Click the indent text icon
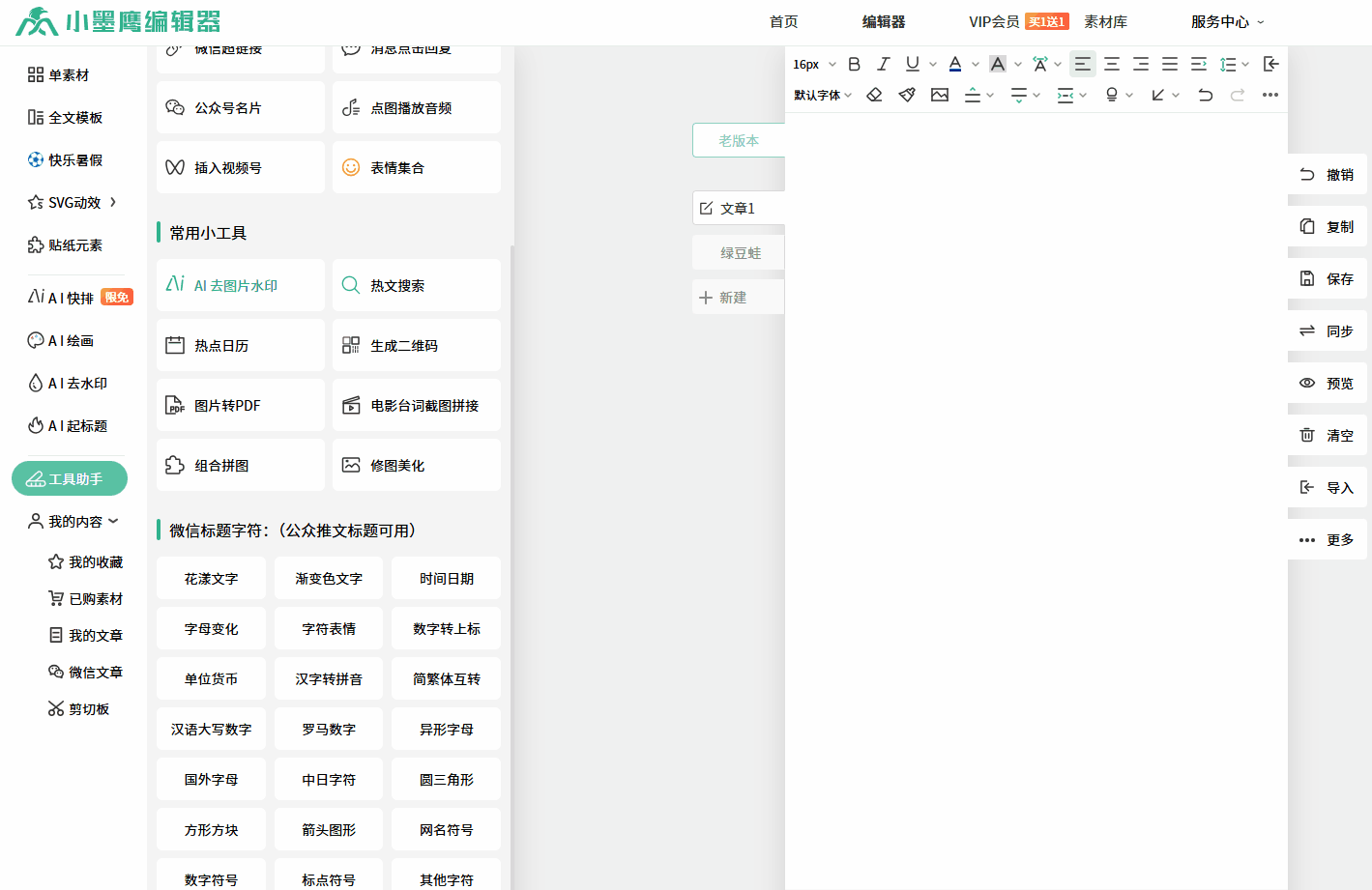The image size is (1372, 890). coord(1199,64)
